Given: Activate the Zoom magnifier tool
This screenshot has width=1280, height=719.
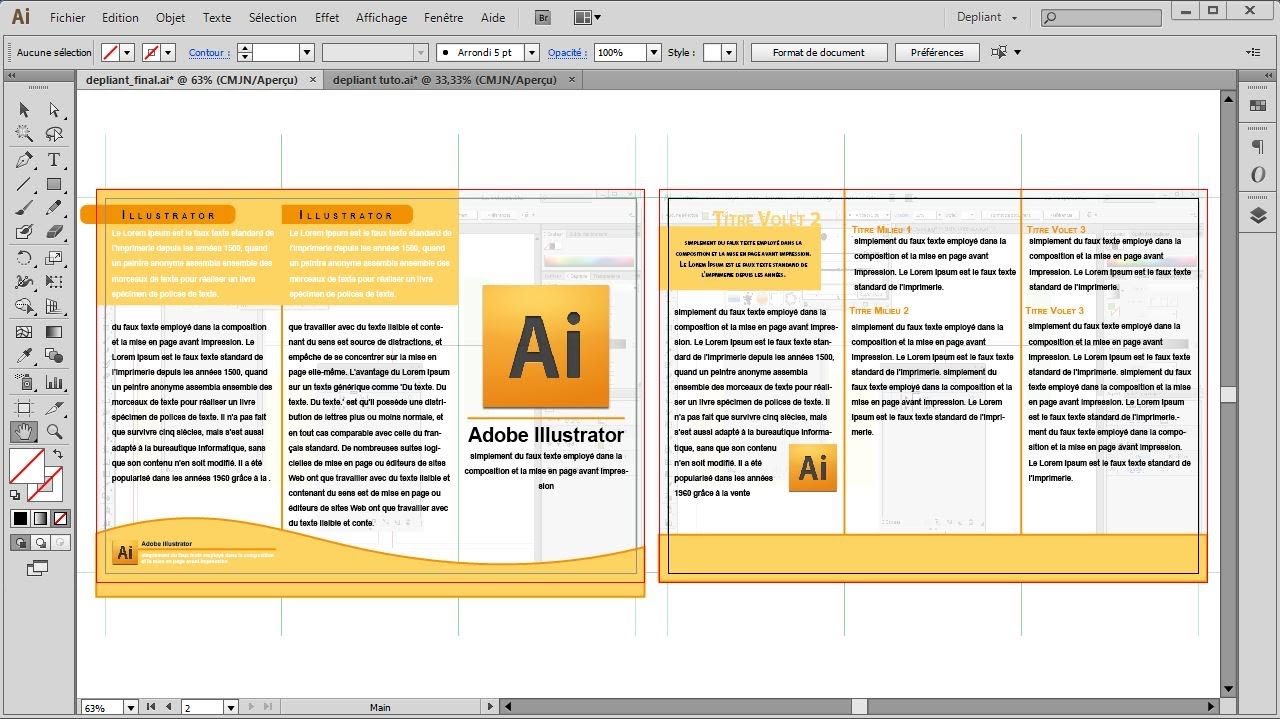Looking at the screenshot, I should 54,432.
